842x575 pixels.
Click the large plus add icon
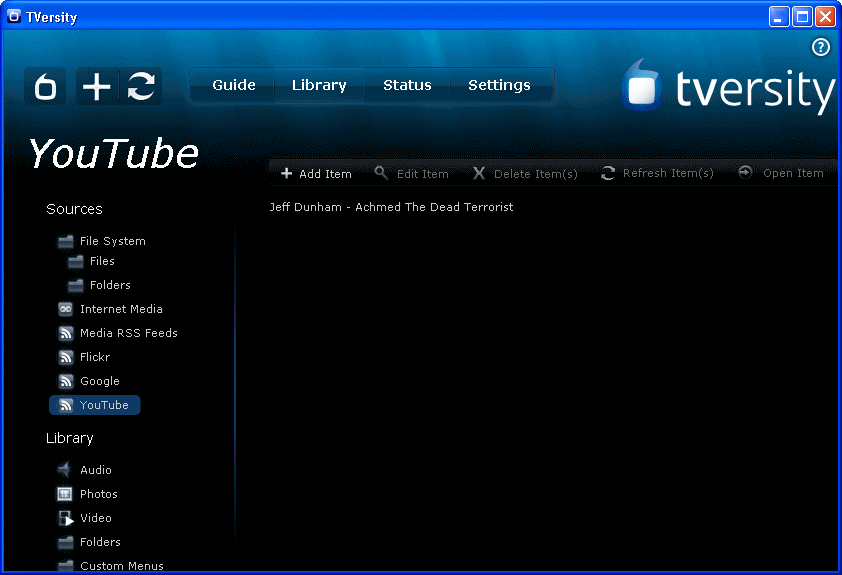click(97, 86)
